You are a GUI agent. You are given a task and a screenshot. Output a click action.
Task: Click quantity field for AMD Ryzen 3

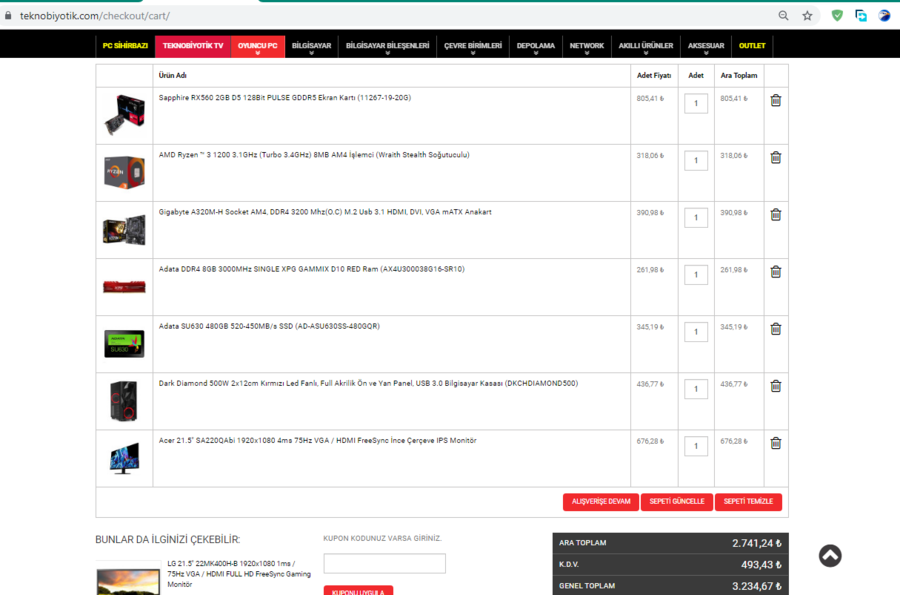point(696,161)
